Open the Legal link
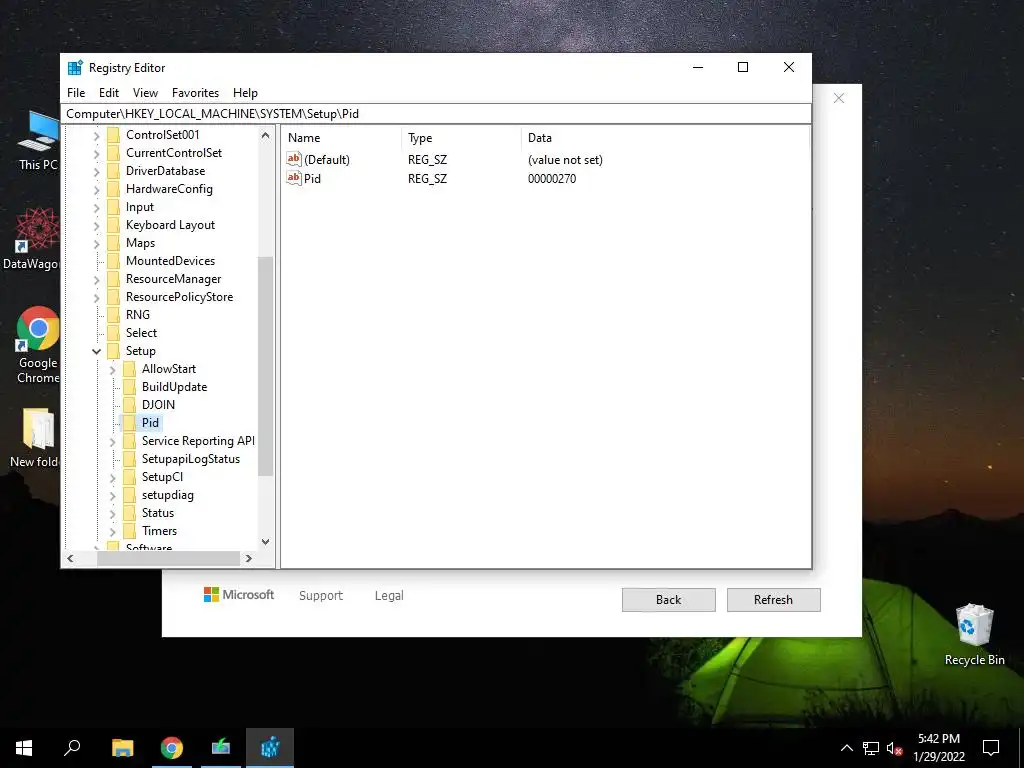 (389, 596)
